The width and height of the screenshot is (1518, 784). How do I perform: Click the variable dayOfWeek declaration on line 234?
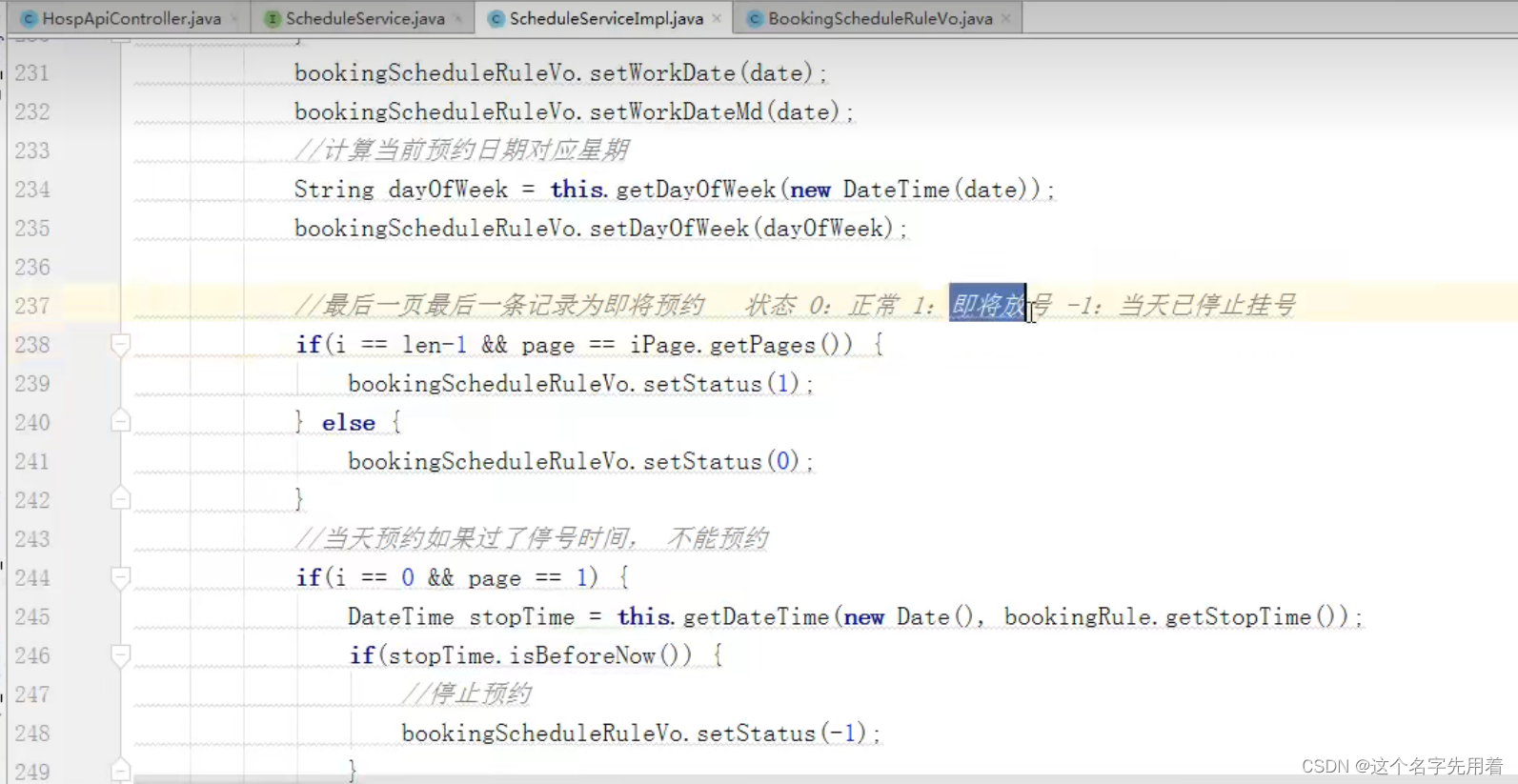(x=448, y=190)
